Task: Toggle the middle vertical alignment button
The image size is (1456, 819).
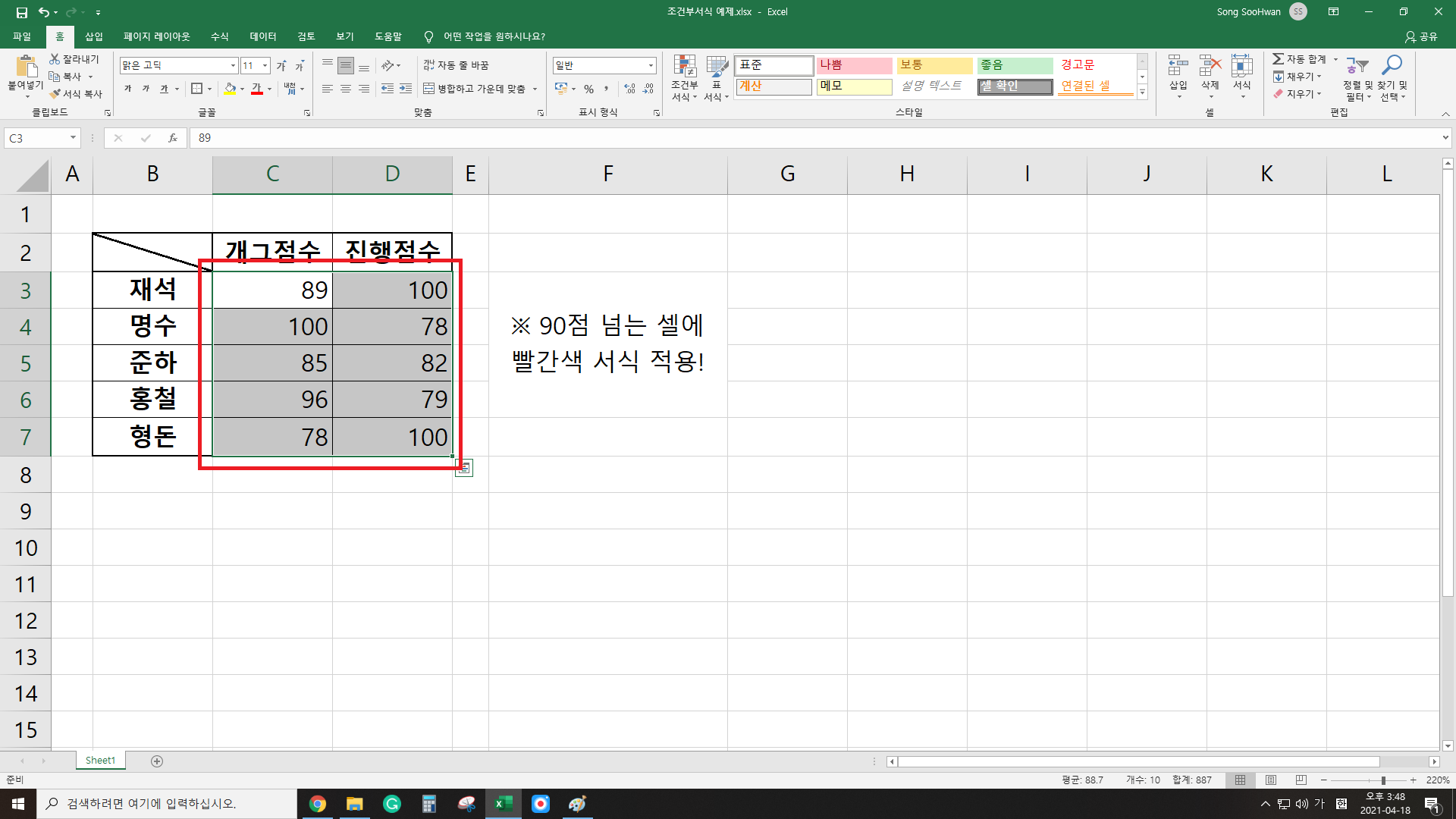Action: (x=345, y=66)
